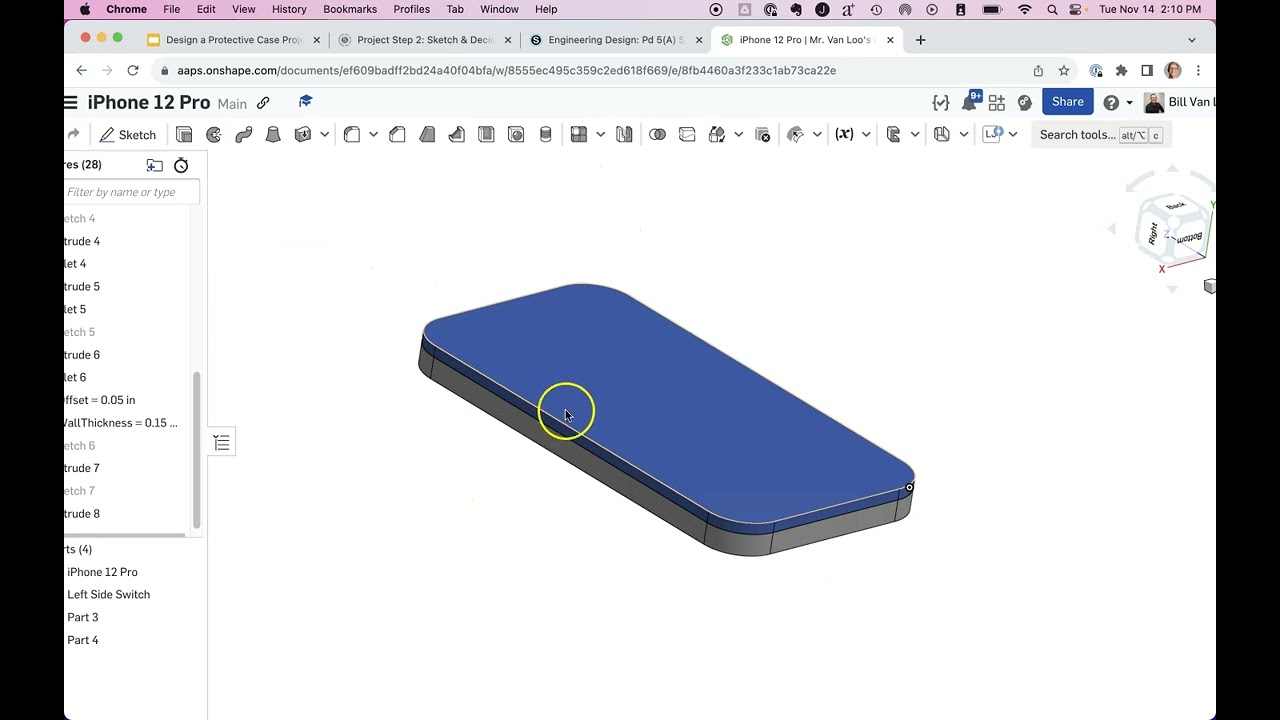Expand the Variable (x) dropdown
The width and height of the screenshot is (1280, 720).
point(866,134)
